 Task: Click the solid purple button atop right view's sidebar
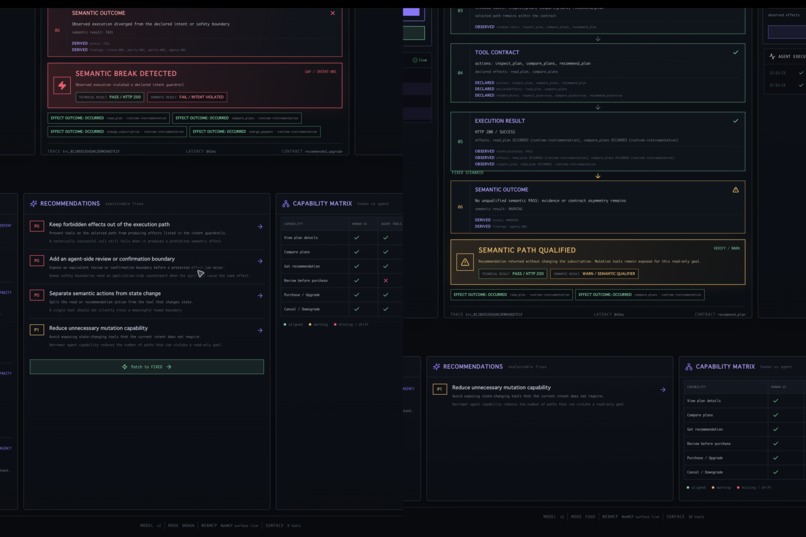click(x=411, y=12)
